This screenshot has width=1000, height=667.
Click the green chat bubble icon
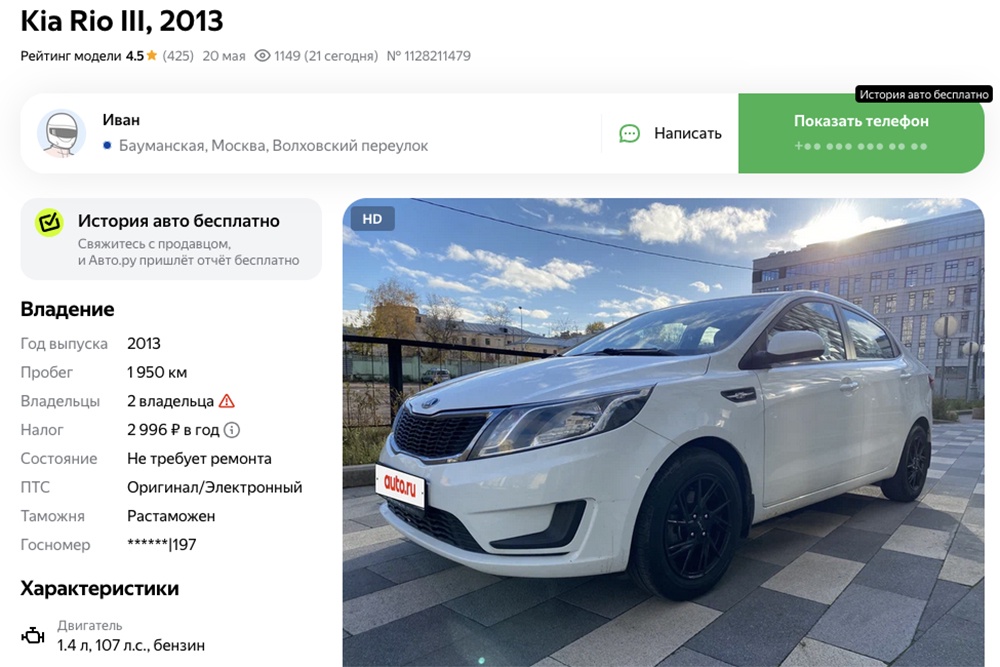coord(629,133)
